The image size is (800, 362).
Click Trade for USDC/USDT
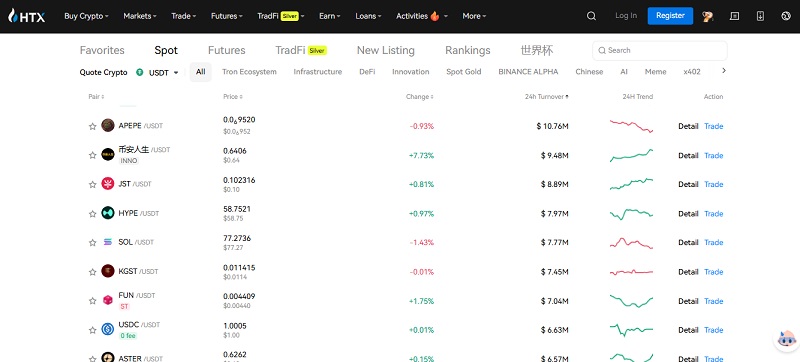(x=714, y=330)
